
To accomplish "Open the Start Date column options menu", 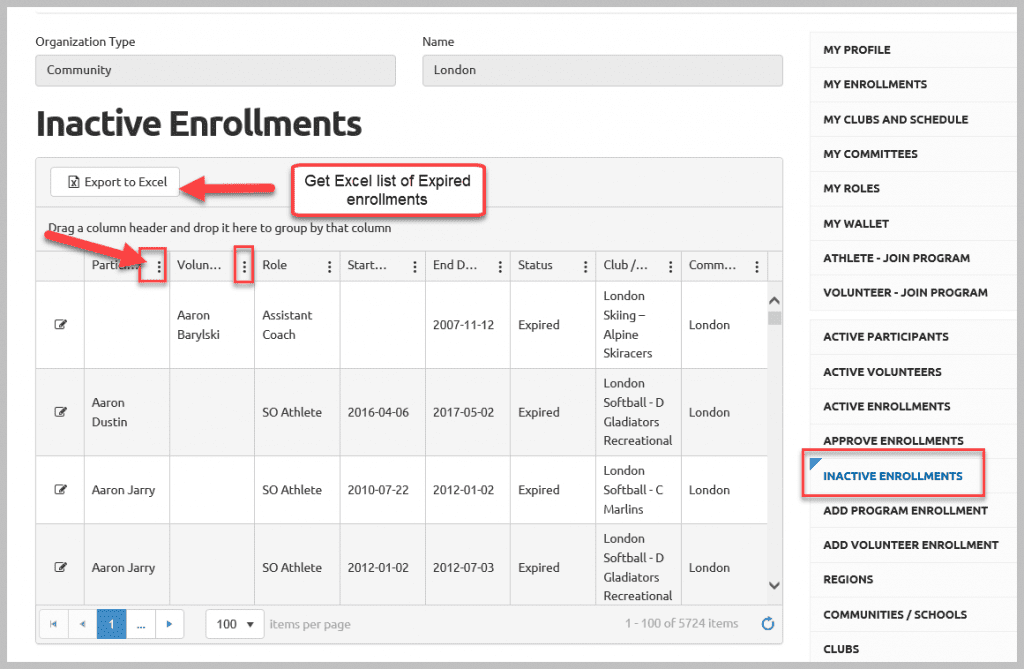I will 415,267.
